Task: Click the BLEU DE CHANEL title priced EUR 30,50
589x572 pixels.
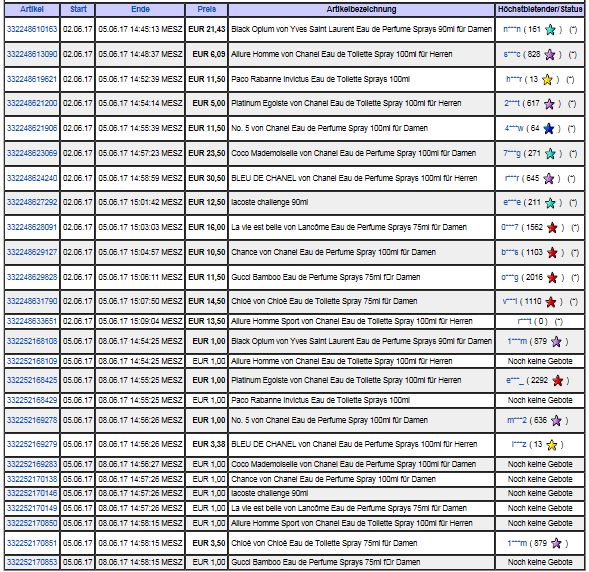Action: coord(354,178)
